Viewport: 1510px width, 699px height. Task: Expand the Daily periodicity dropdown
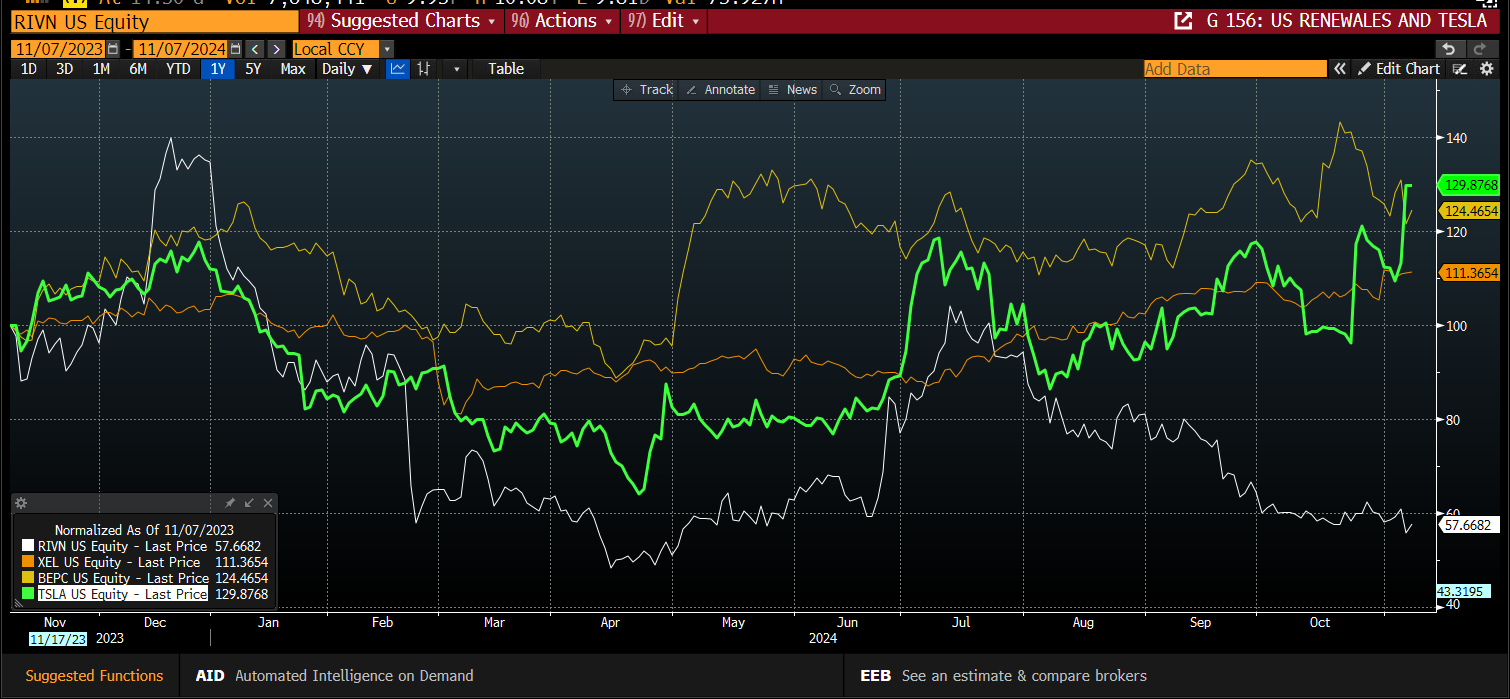(x=347, y=69)
